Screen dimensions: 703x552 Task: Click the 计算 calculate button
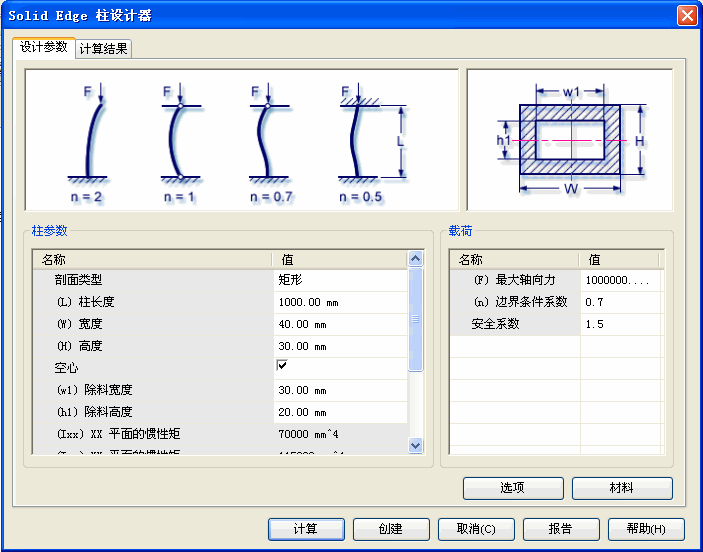point(306,529)
